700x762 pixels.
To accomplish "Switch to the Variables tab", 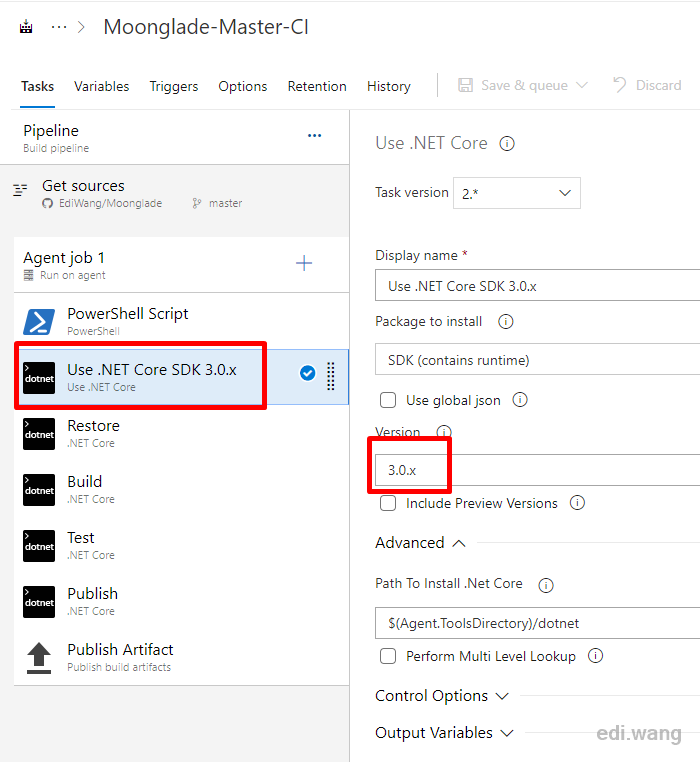I will tap(102, 87).
